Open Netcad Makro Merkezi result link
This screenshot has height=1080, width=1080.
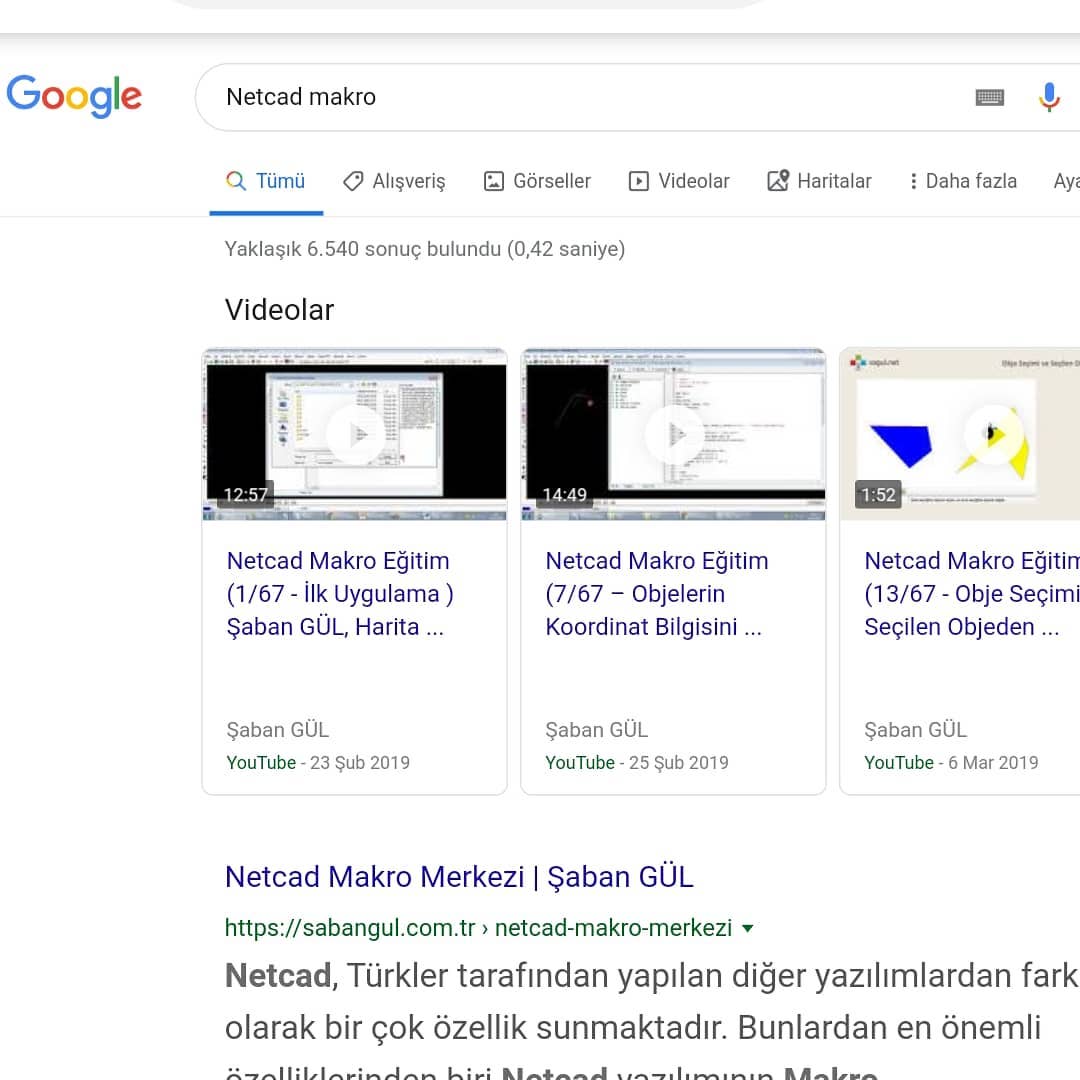(x=459, y=877)
